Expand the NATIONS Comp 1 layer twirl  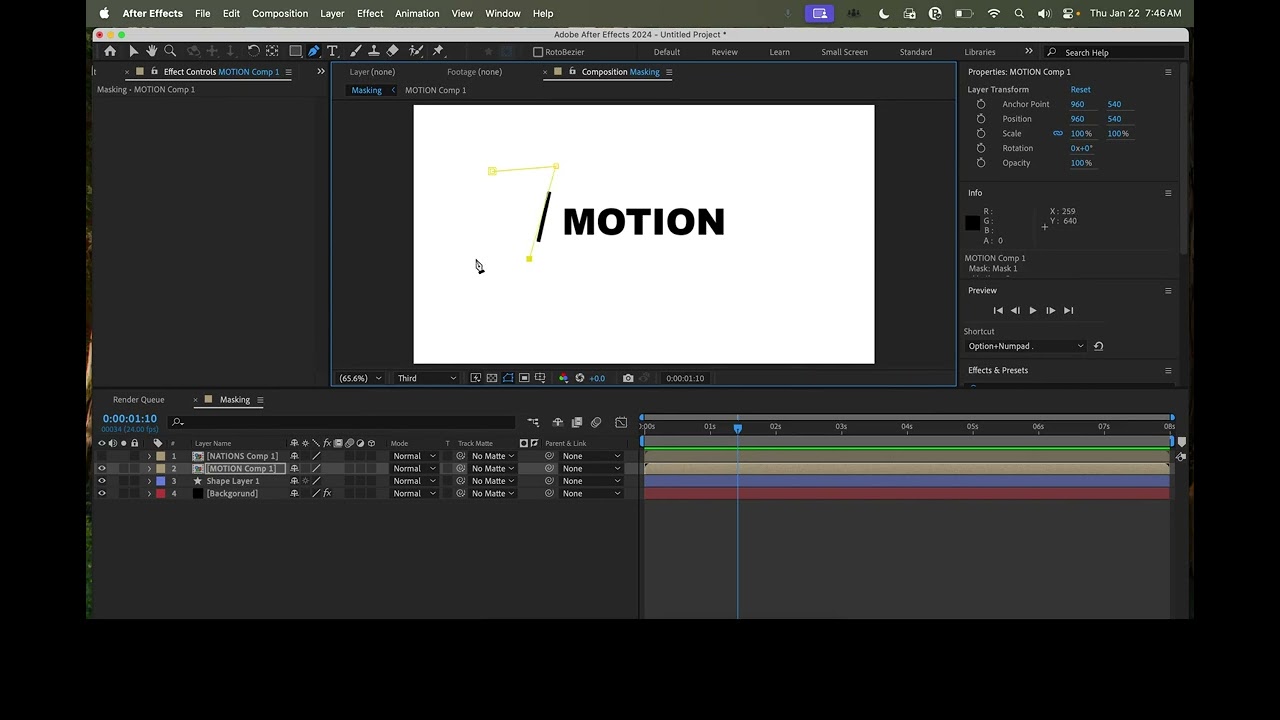(149, 456)
